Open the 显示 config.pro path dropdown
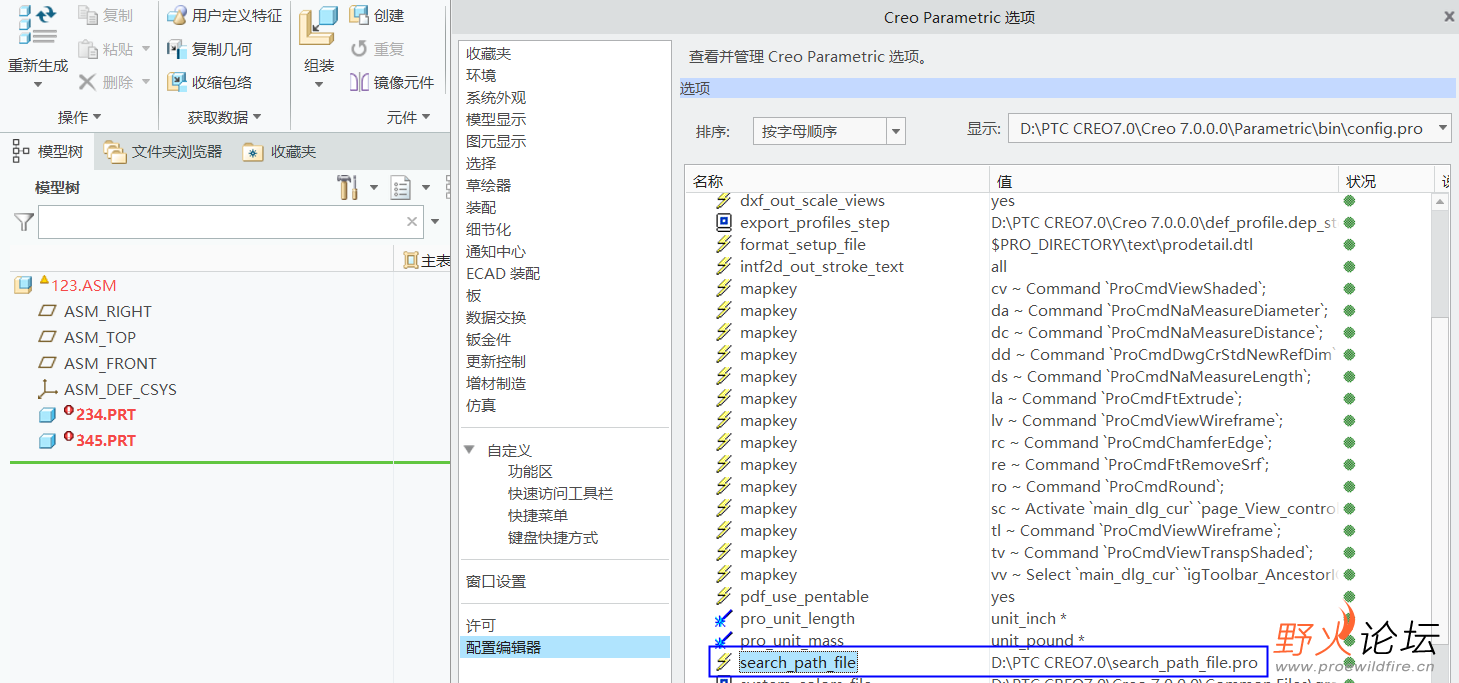Viewport: 1459px width, 683px height. pyautogui.click(x=1442, y=128)
